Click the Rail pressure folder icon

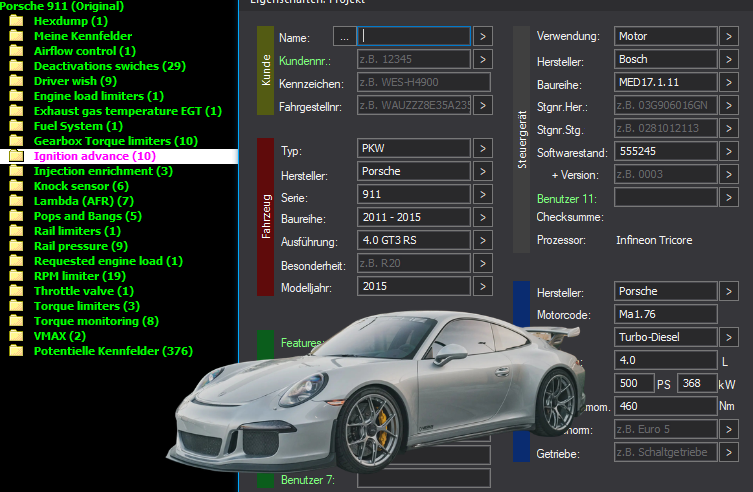click(x=16, y=246)
